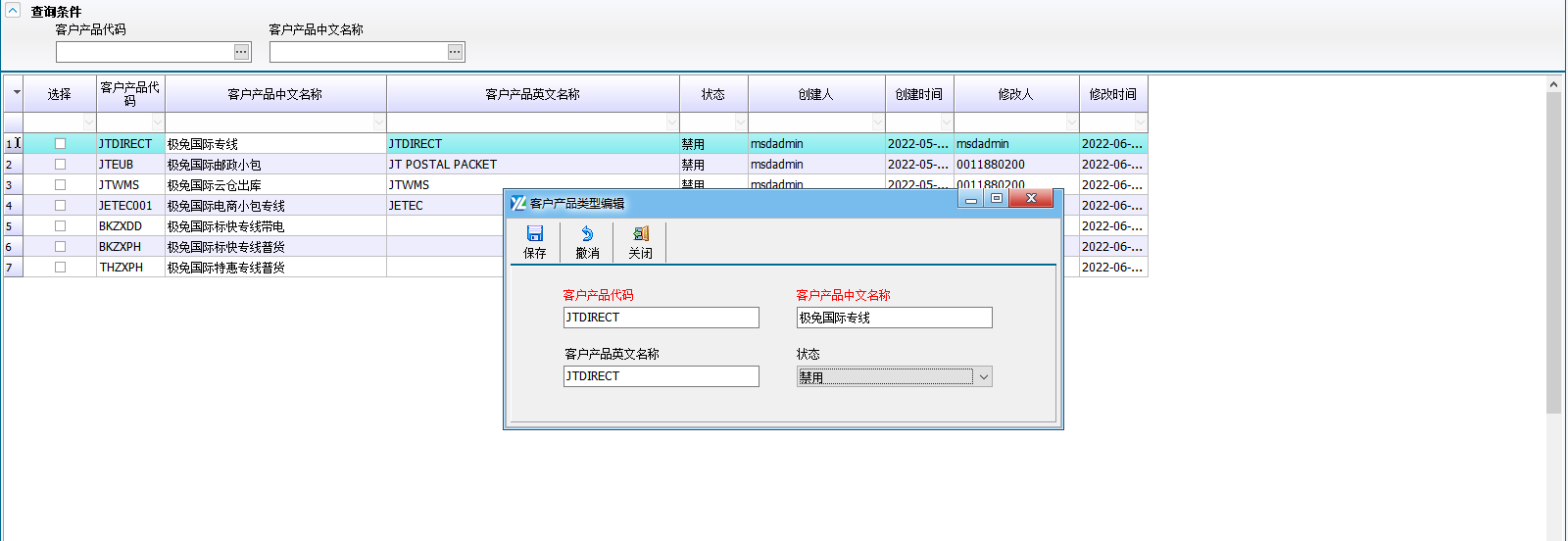1568x541 pixels.
Task: Collapse the 查询条件 panel
Action: pyautogui.click(x=13, y=11)
